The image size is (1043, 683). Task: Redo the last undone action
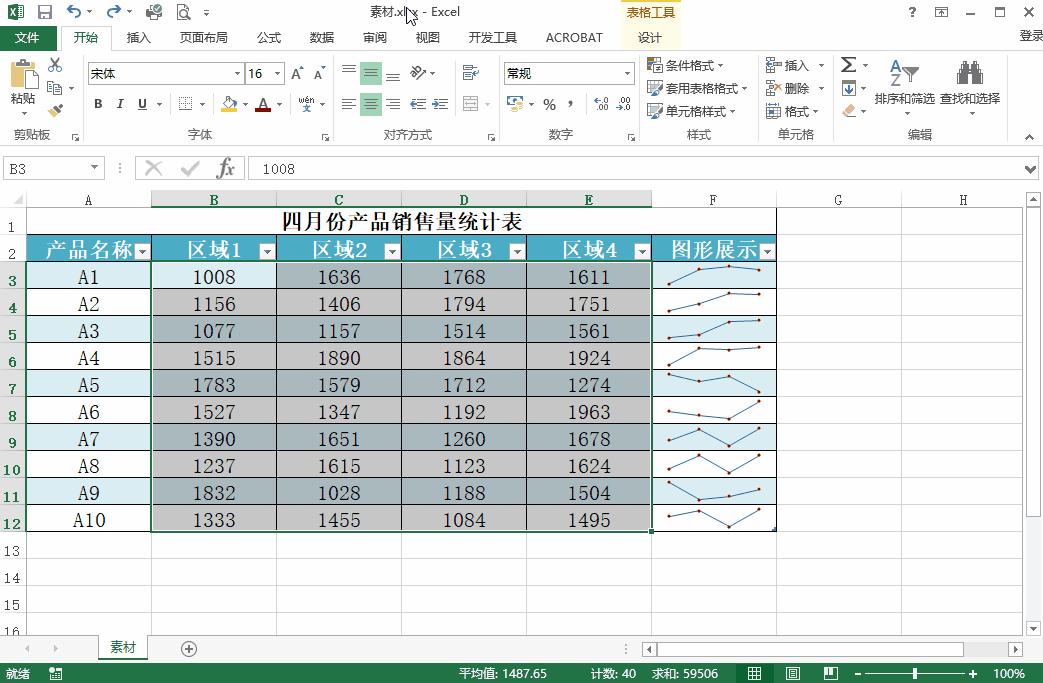click(x=114, y=12)
